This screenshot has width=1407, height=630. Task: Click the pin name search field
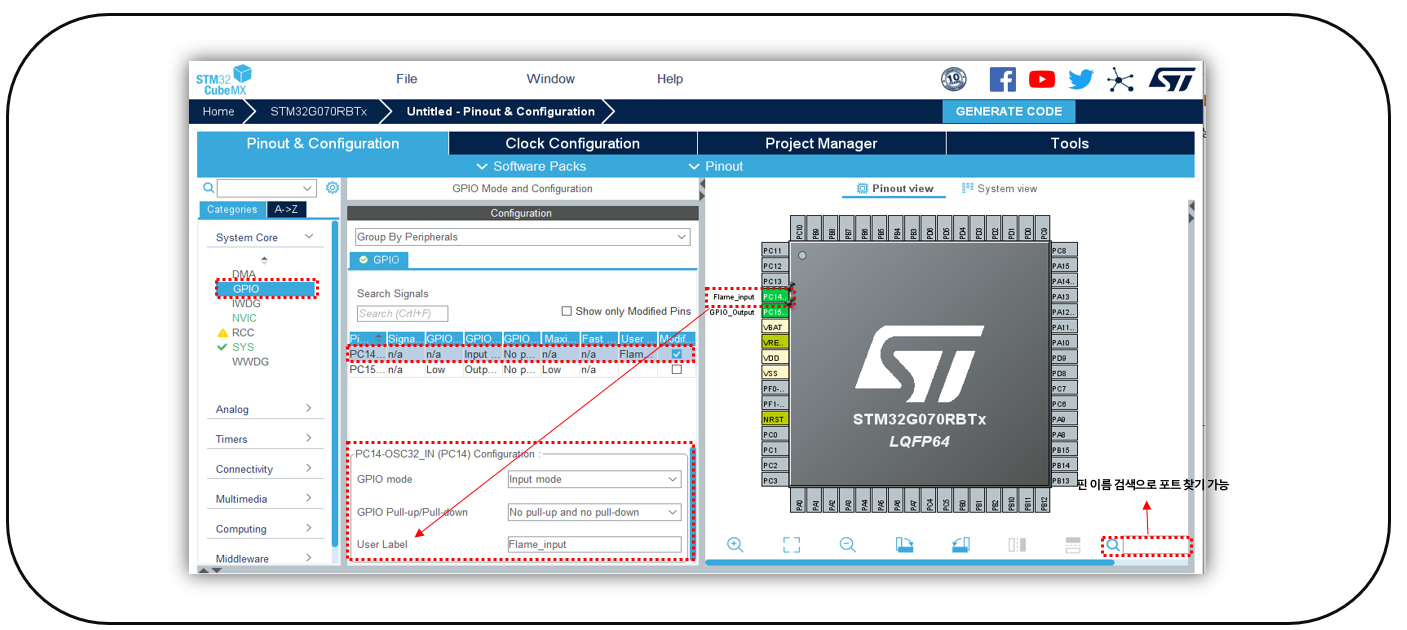coord(1157,546)
